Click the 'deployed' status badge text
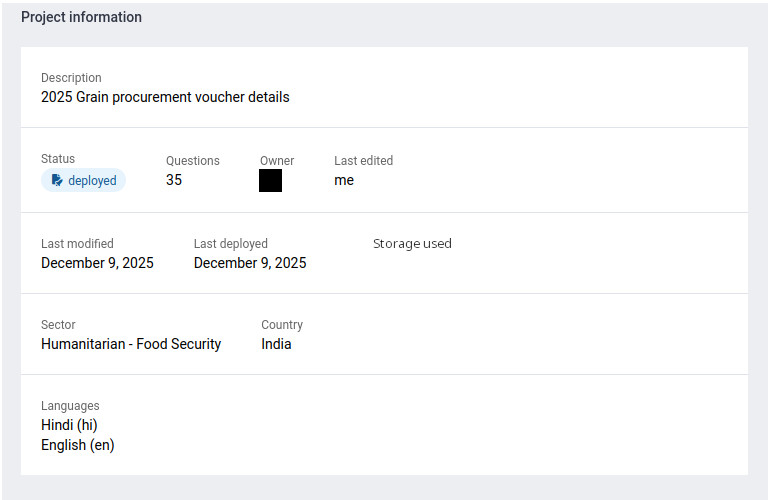The image size is (768, 500). (x=92, y=181)
